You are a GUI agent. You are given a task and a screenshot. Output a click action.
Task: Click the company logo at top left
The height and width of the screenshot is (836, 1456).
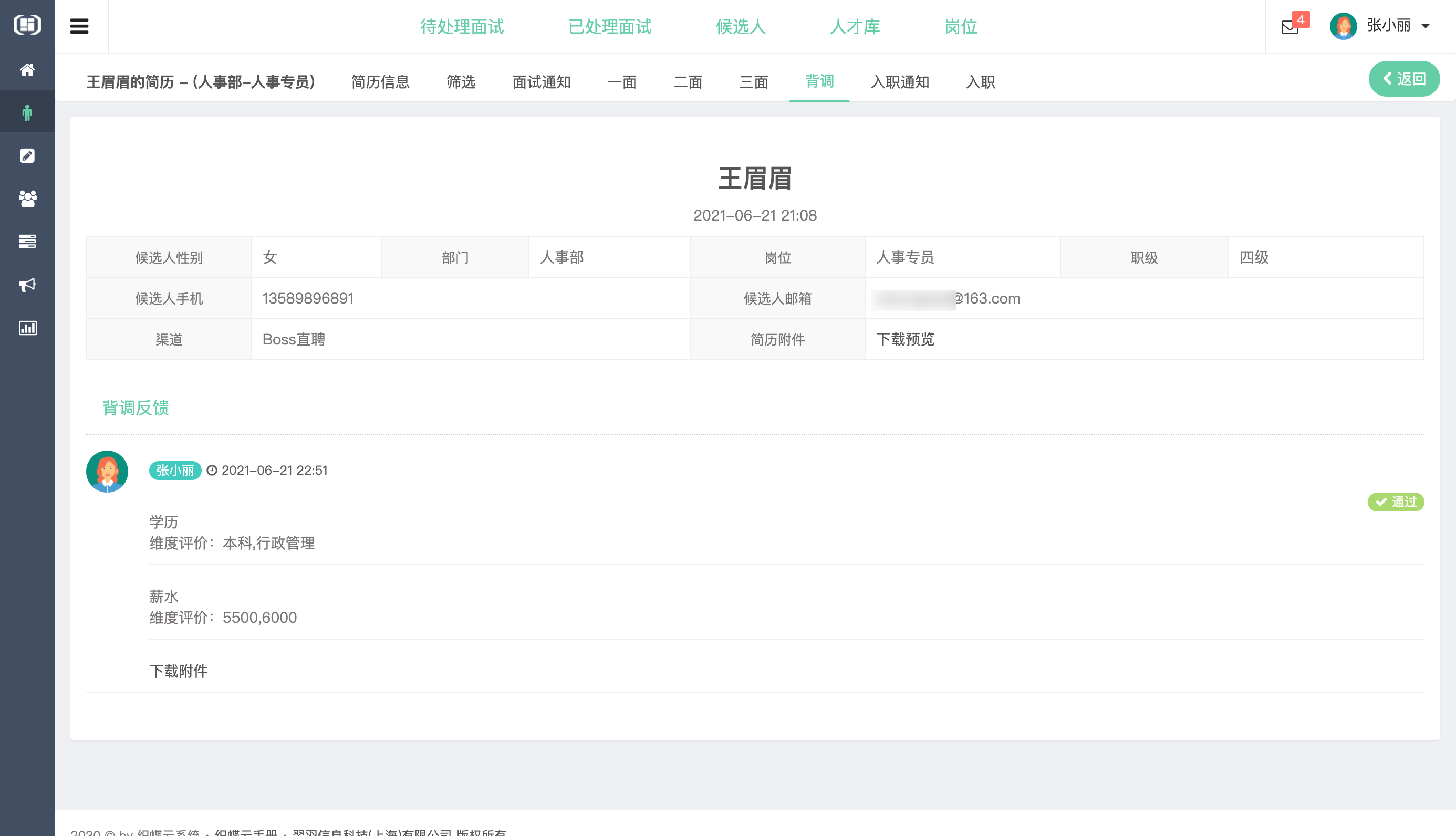click(x=27, y=25)
